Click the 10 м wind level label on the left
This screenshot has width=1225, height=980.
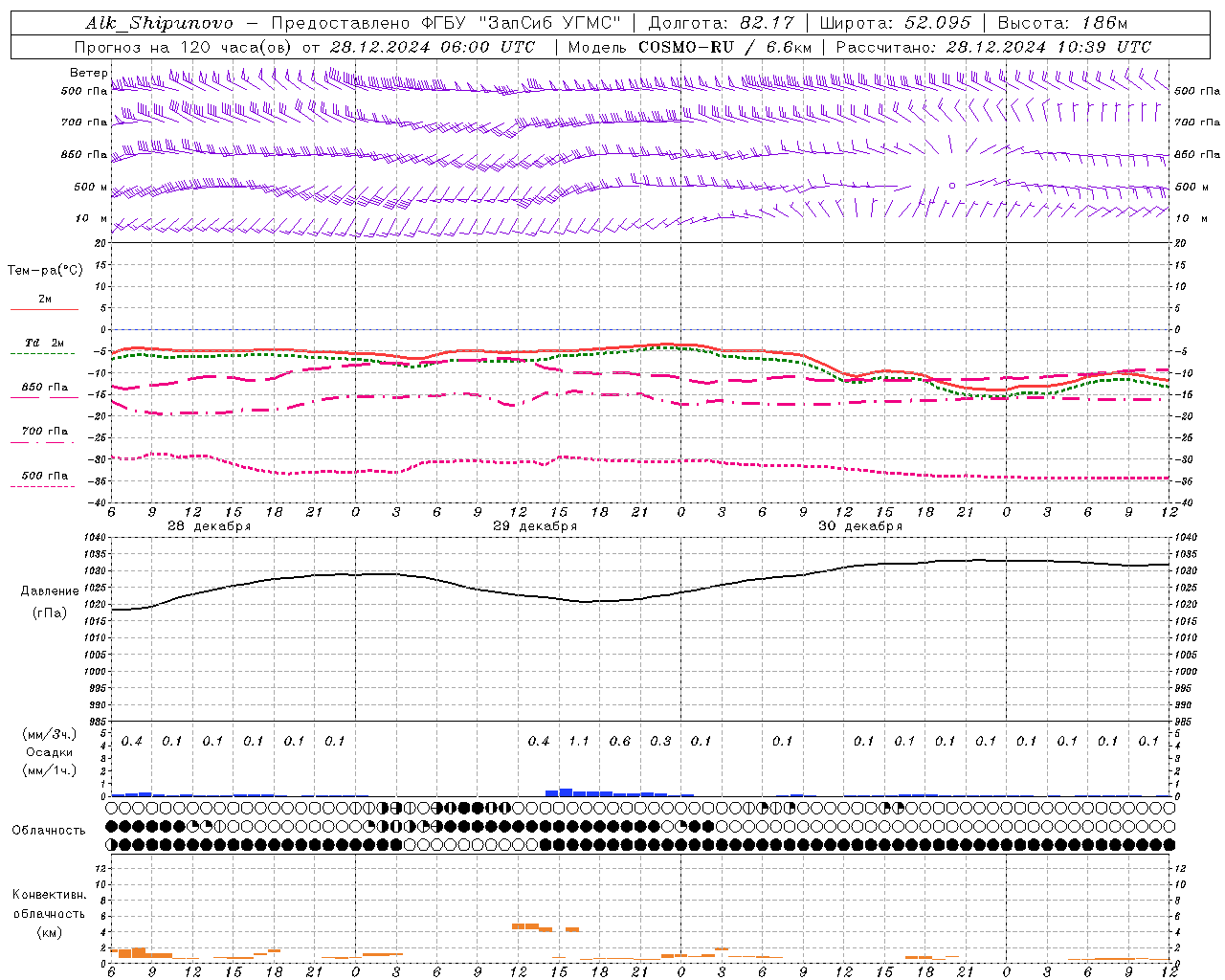tap(92, 218)
